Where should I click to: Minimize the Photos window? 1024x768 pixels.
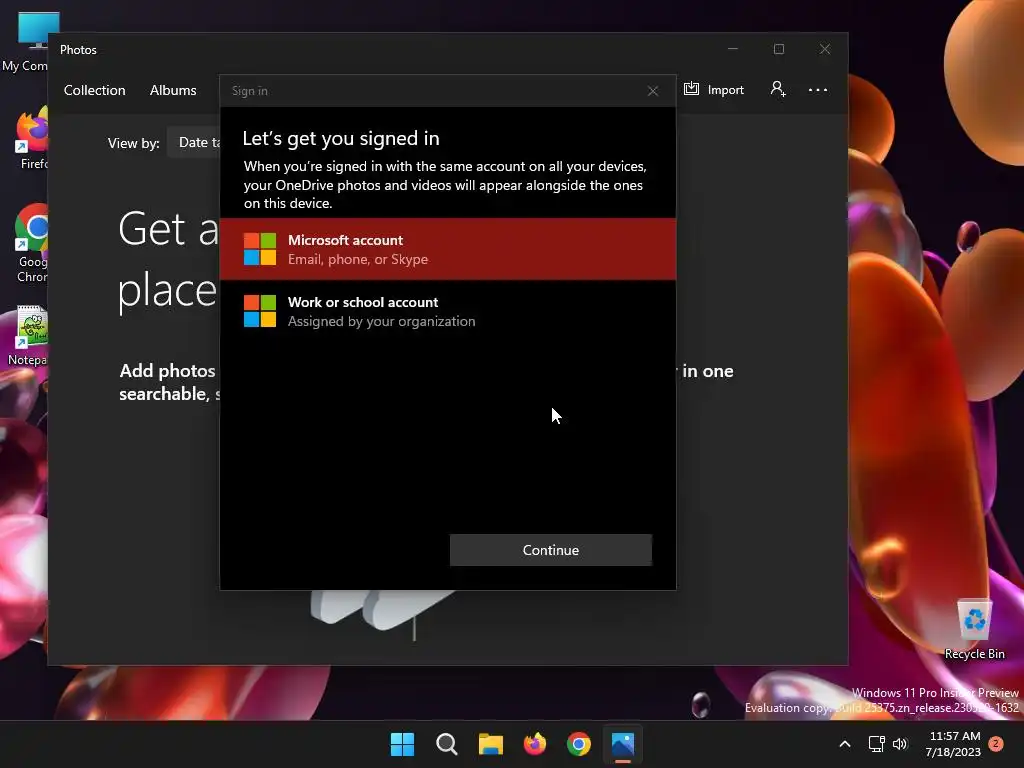coord(733,49)
